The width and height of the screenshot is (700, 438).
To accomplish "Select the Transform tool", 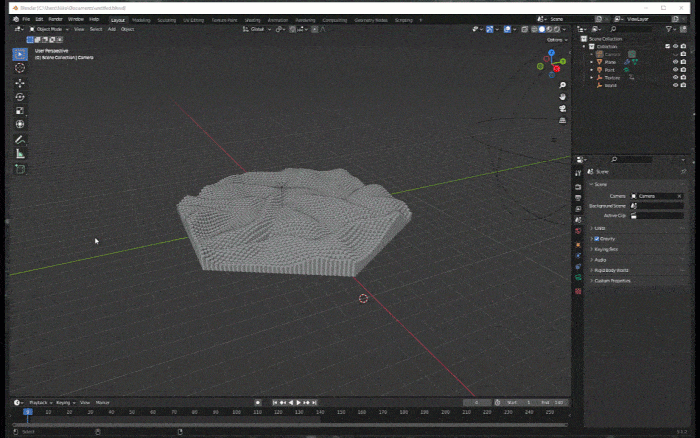I will [20, 125].
